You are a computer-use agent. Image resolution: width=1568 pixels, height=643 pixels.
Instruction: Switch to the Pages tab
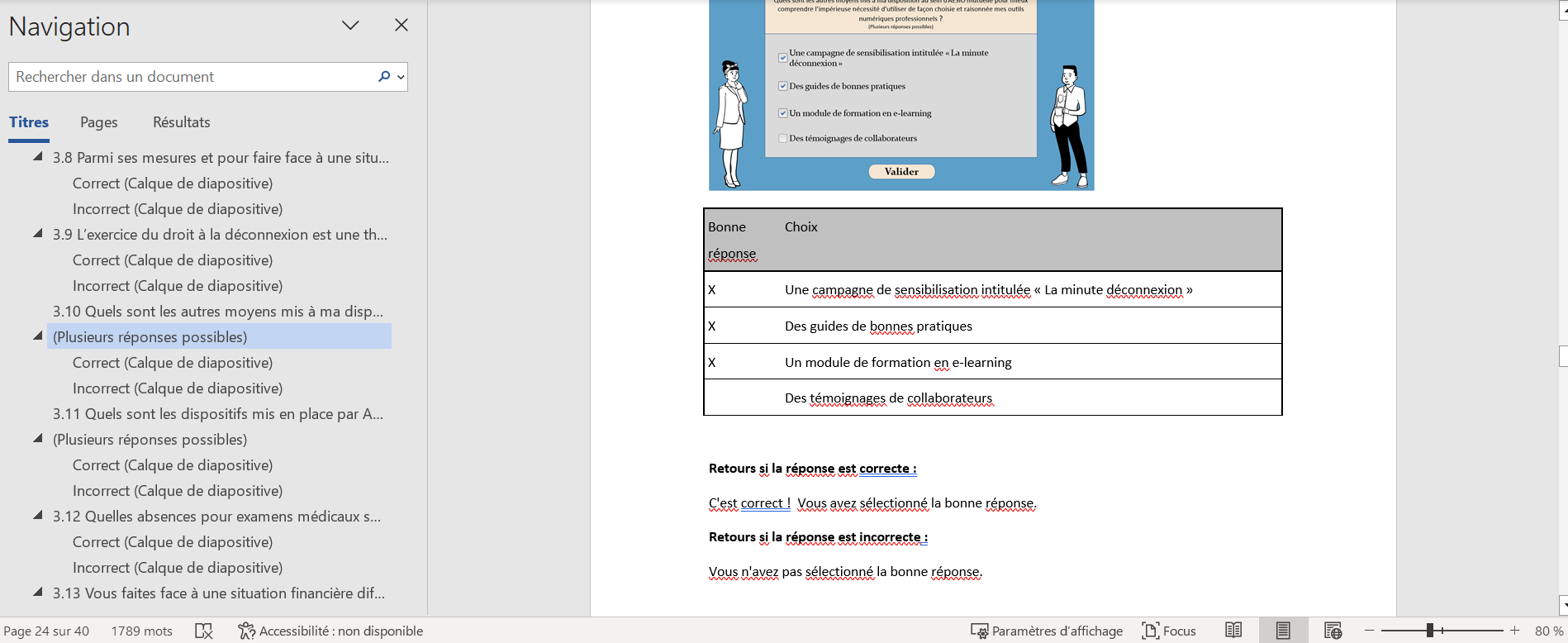[x=98, y=122]
